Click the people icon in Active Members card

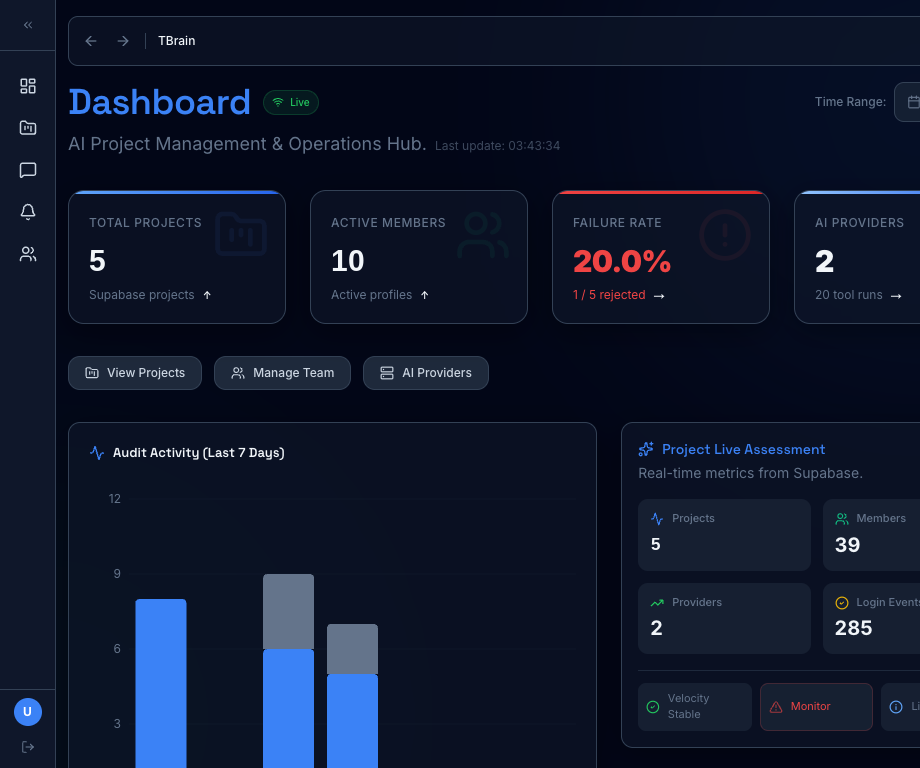pos(482,235)
